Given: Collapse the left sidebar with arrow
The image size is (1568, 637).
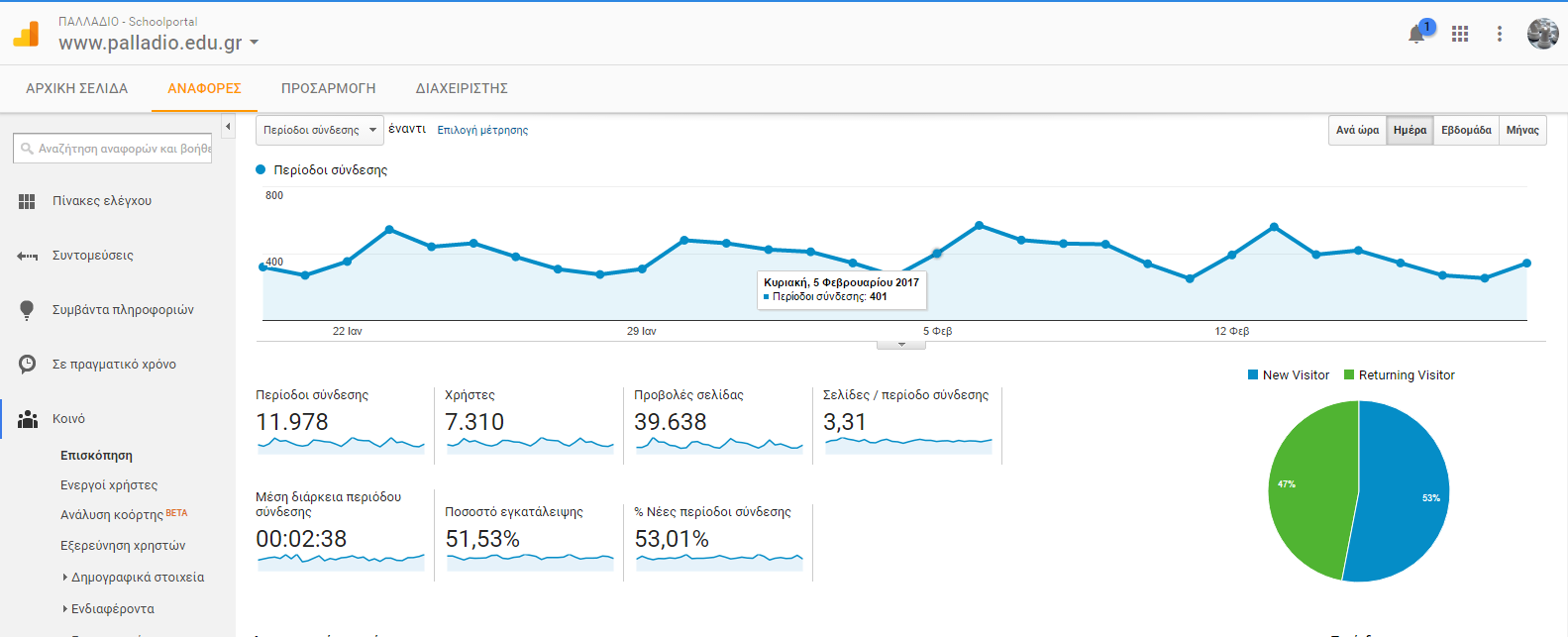Looking at the screenshot, I should pyautogui.click(x=228, y=127).
